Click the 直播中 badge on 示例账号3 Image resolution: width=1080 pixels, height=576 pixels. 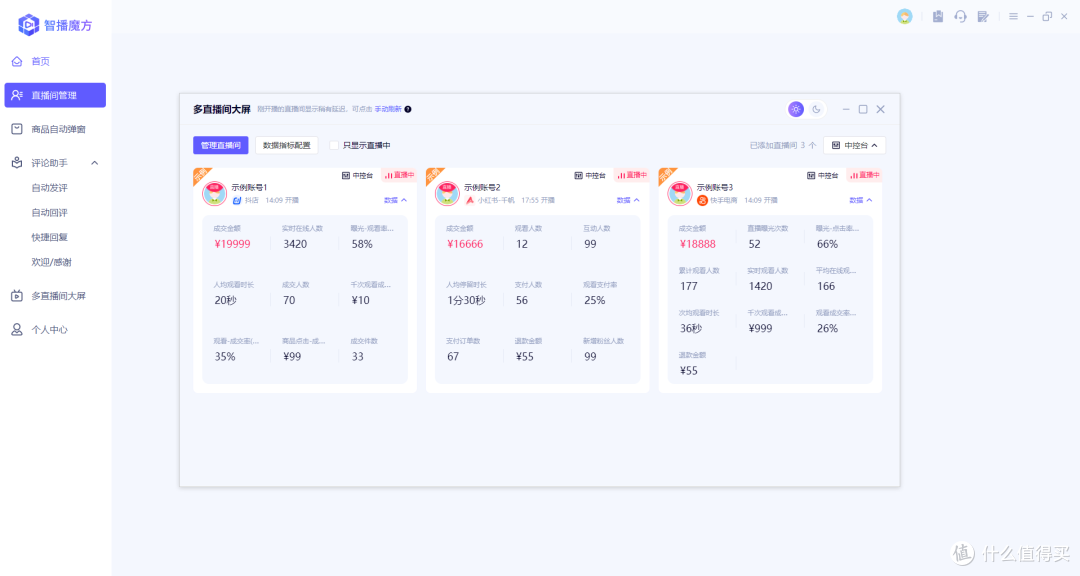[865, 176]
